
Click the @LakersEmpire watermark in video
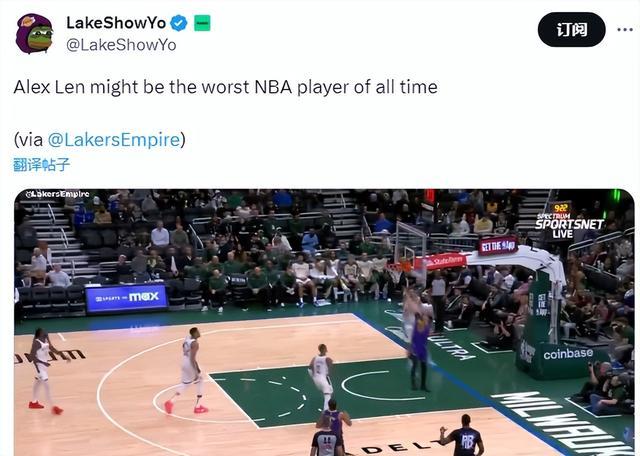(58, 194)
